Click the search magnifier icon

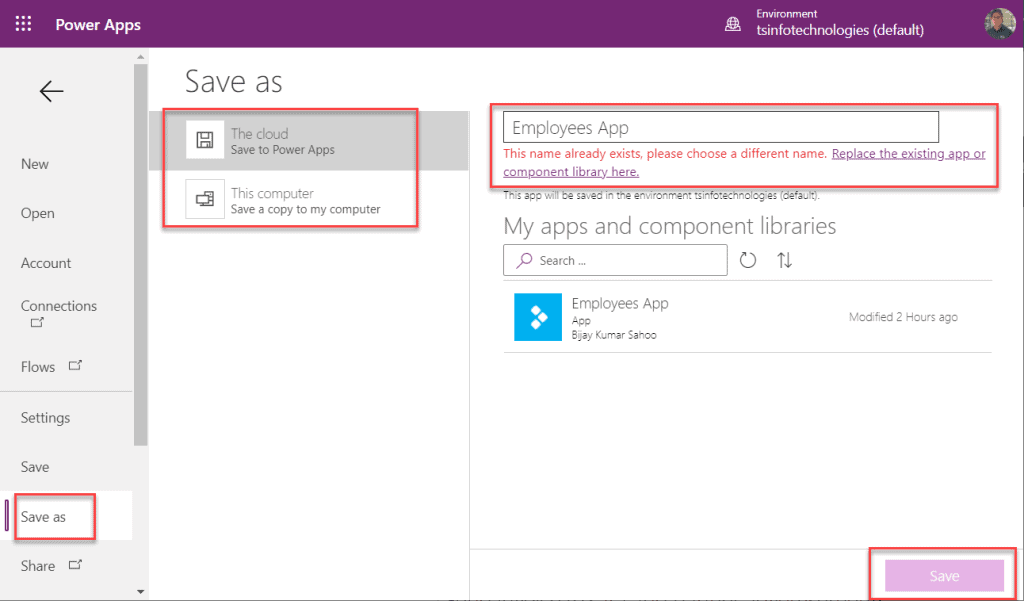point(524,261)
